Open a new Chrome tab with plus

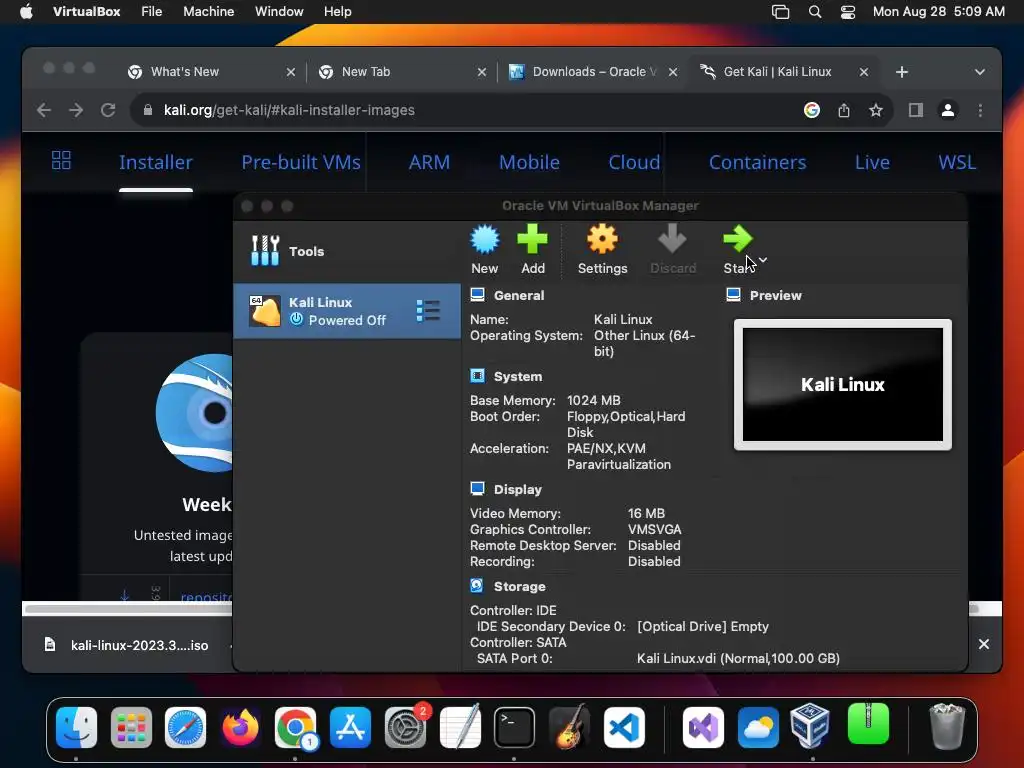point(902,72)
